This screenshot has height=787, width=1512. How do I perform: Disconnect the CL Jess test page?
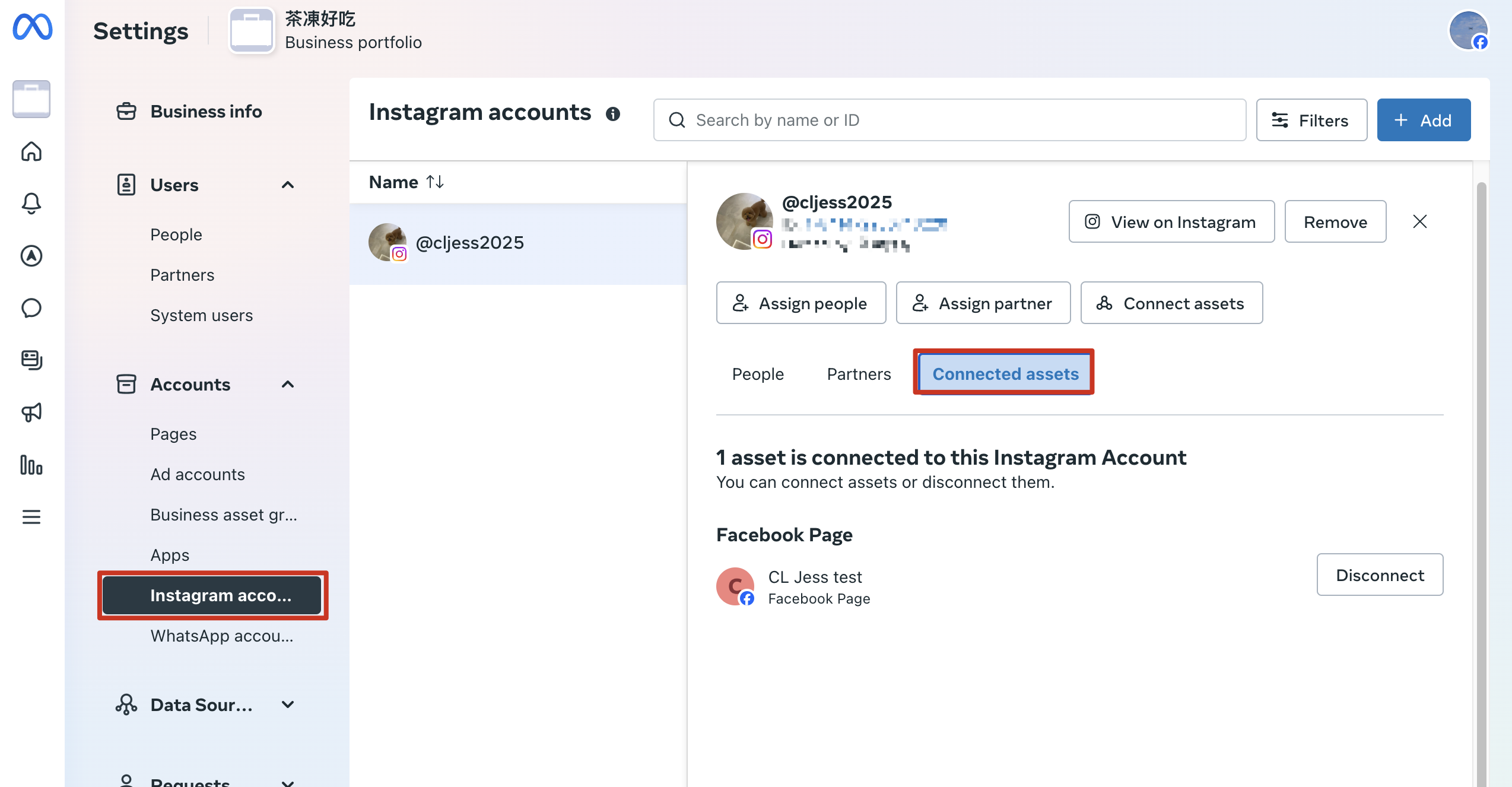point(1380,575)
